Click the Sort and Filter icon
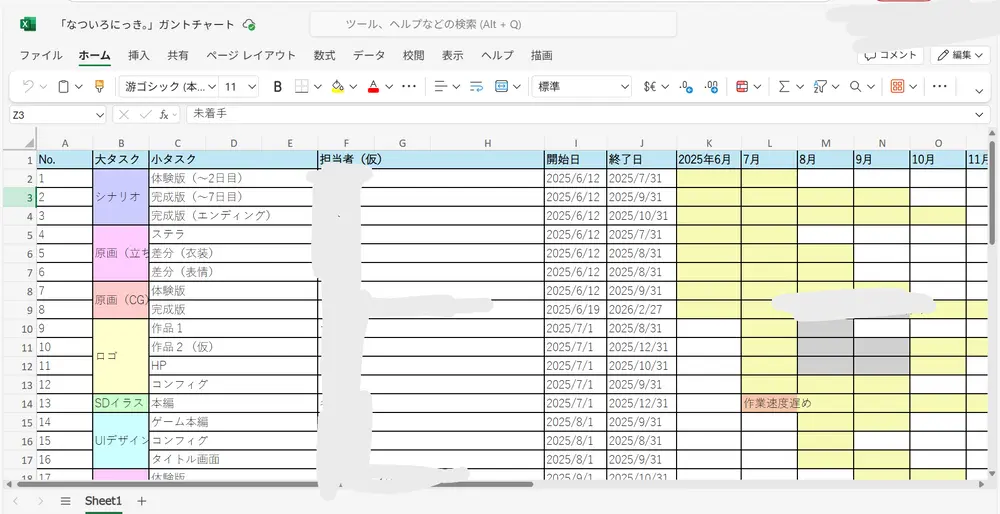 (820, 87)
